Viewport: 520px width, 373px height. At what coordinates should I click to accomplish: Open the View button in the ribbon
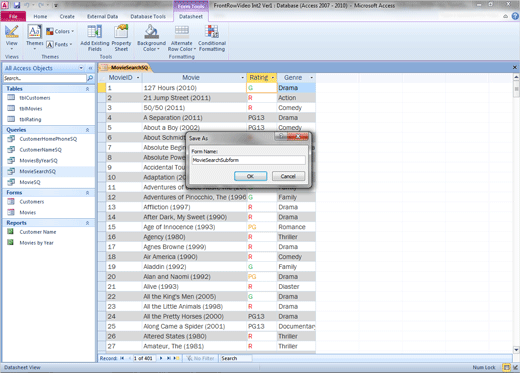point(11,37)
